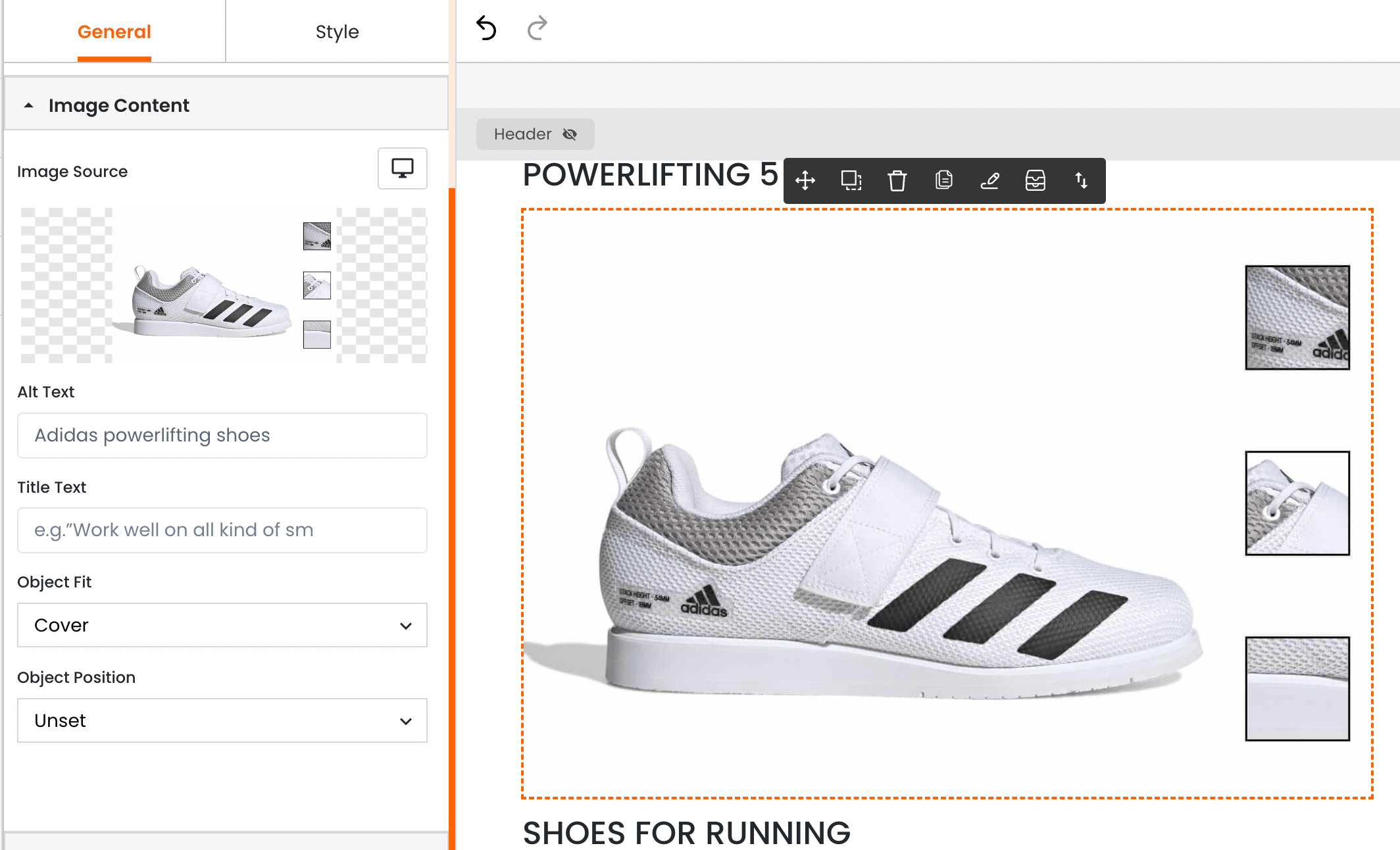Save the element with the drawer icon

[1036, 180]
